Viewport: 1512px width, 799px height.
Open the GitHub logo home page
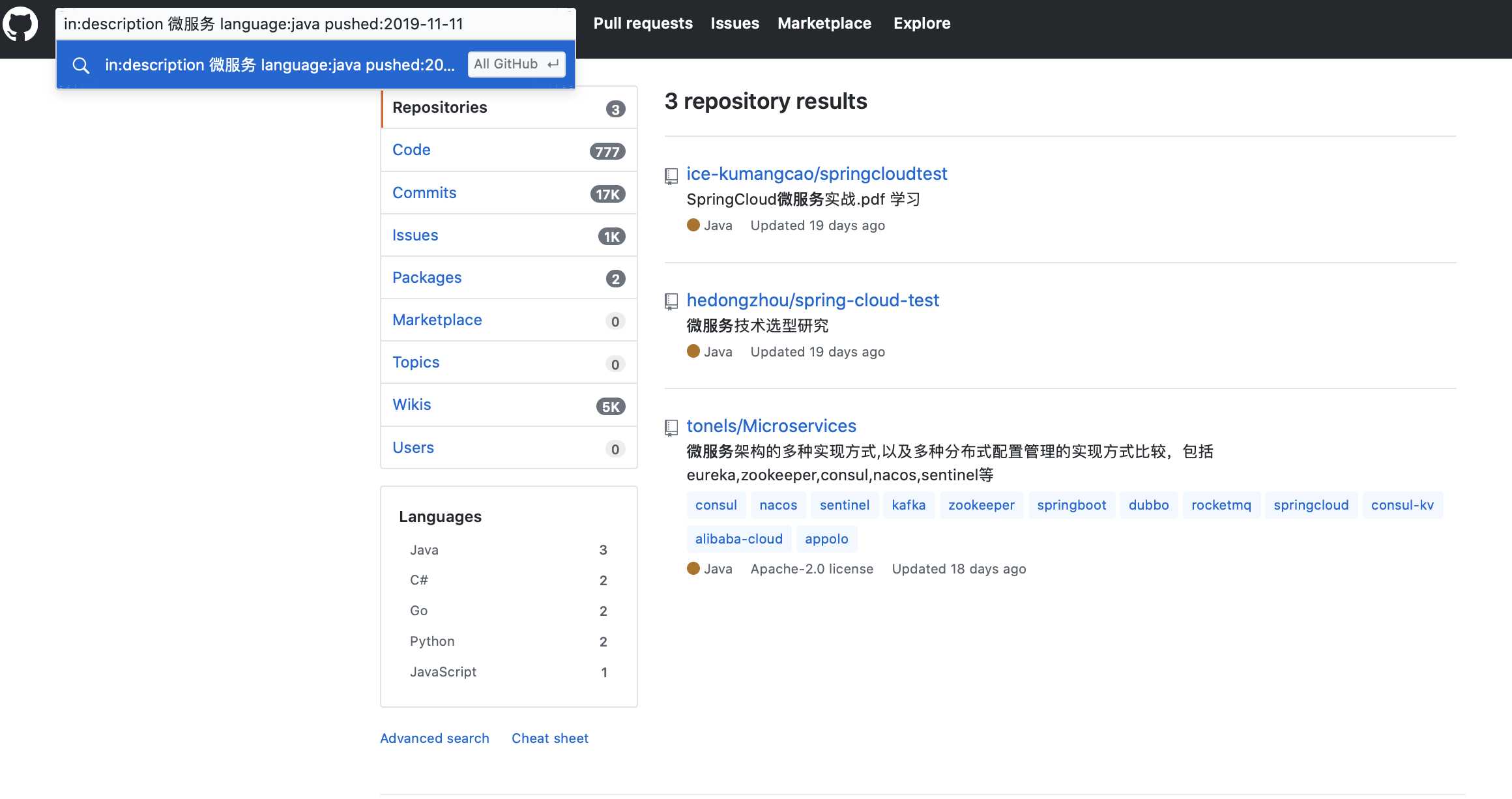(20, 24)
